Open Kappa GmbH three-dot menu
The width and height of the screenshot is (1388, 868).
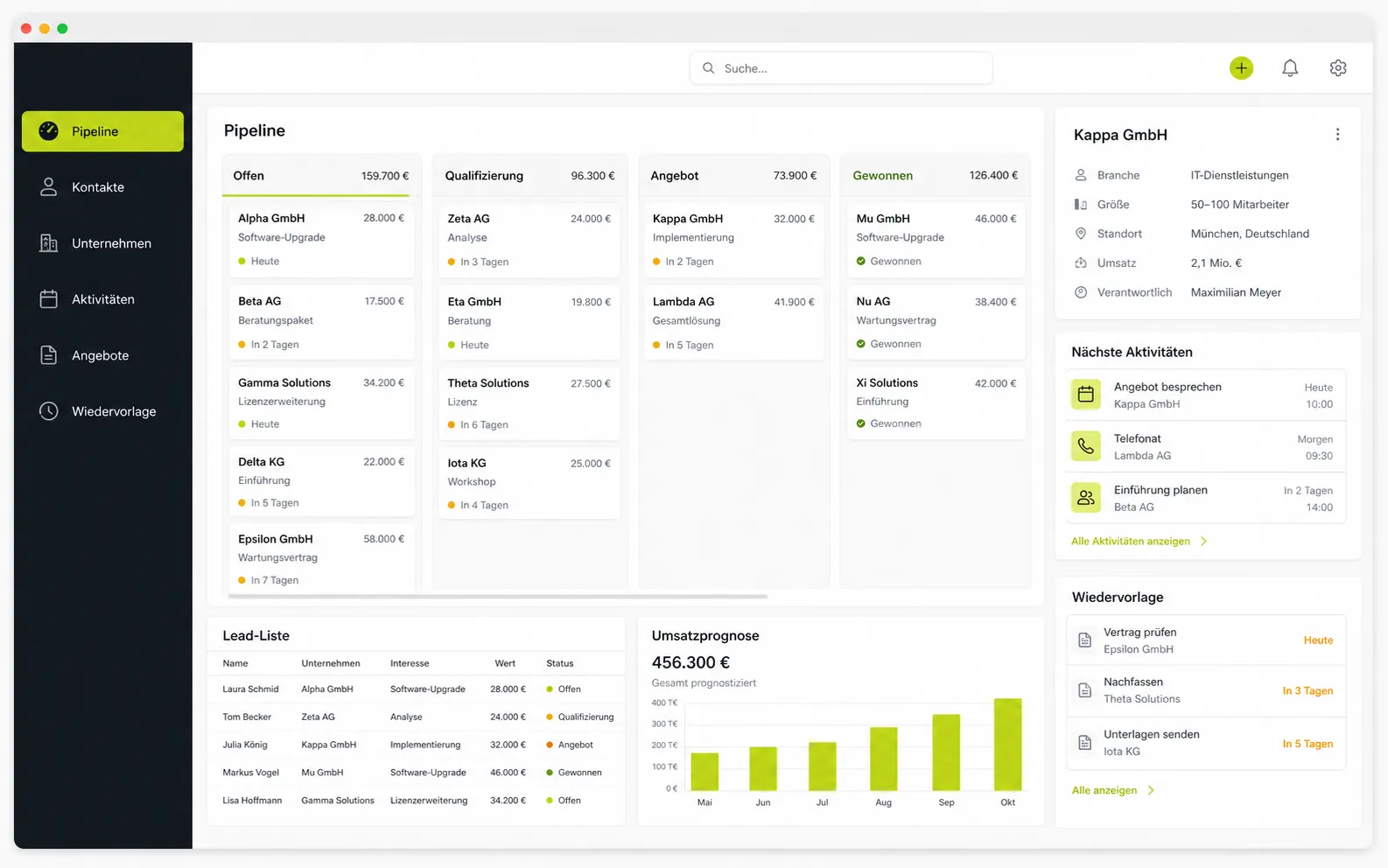pyautogui.click(x=1337, y=135)
